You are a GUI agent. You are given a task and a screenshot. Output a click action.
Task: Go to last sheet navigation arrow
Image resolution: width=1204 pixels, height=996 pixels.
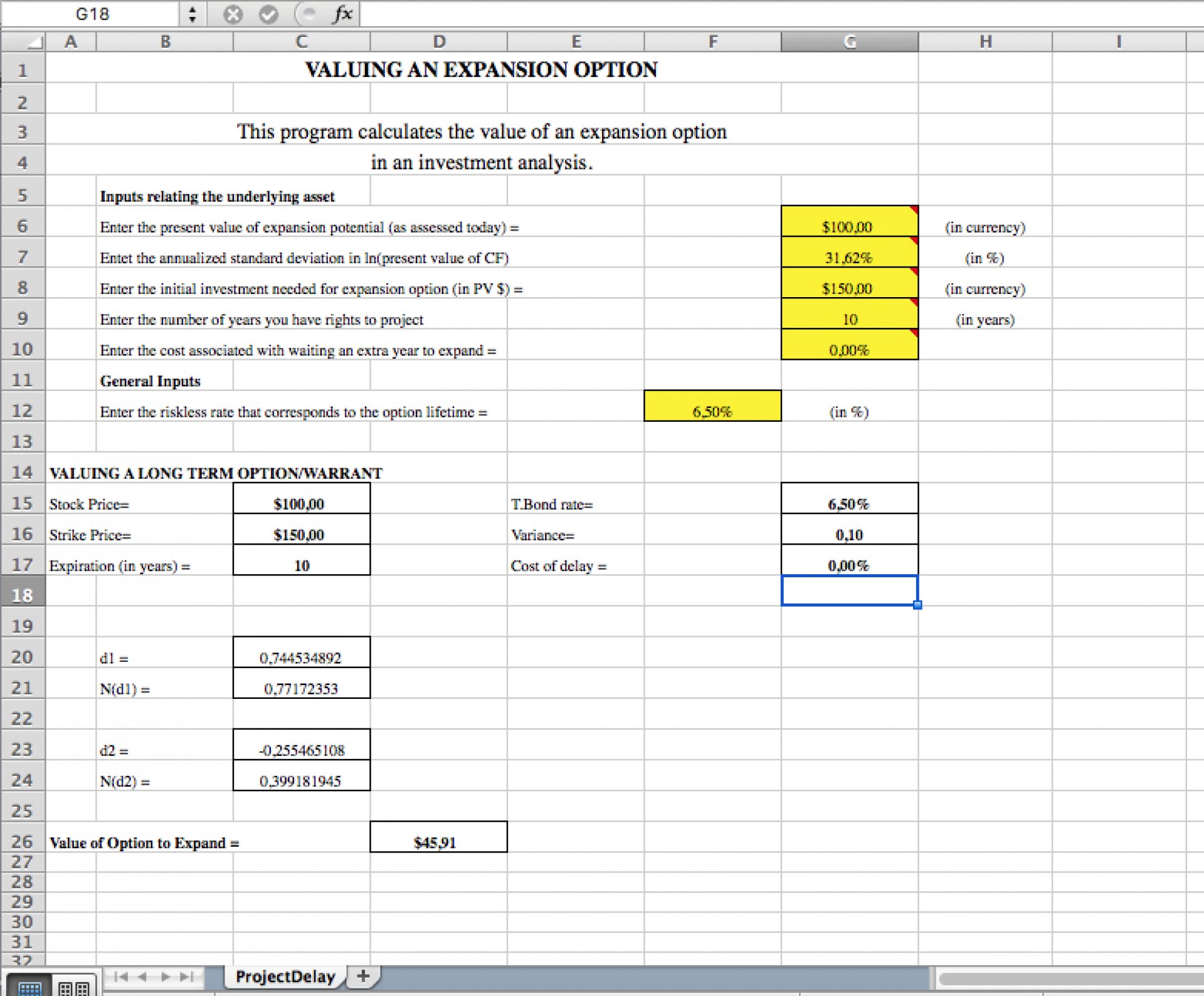point(186,976)
